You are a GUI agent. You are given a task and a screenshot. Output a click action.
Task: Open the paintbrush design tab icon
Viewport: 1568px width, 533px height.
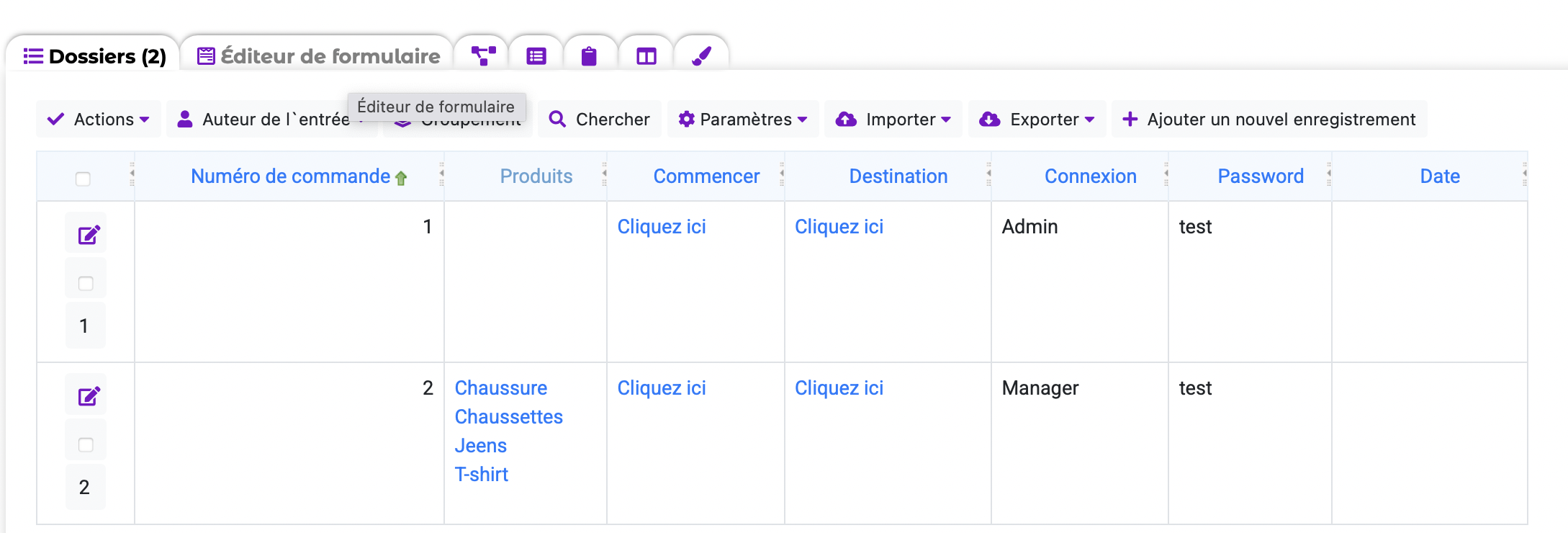coord(702,55)
